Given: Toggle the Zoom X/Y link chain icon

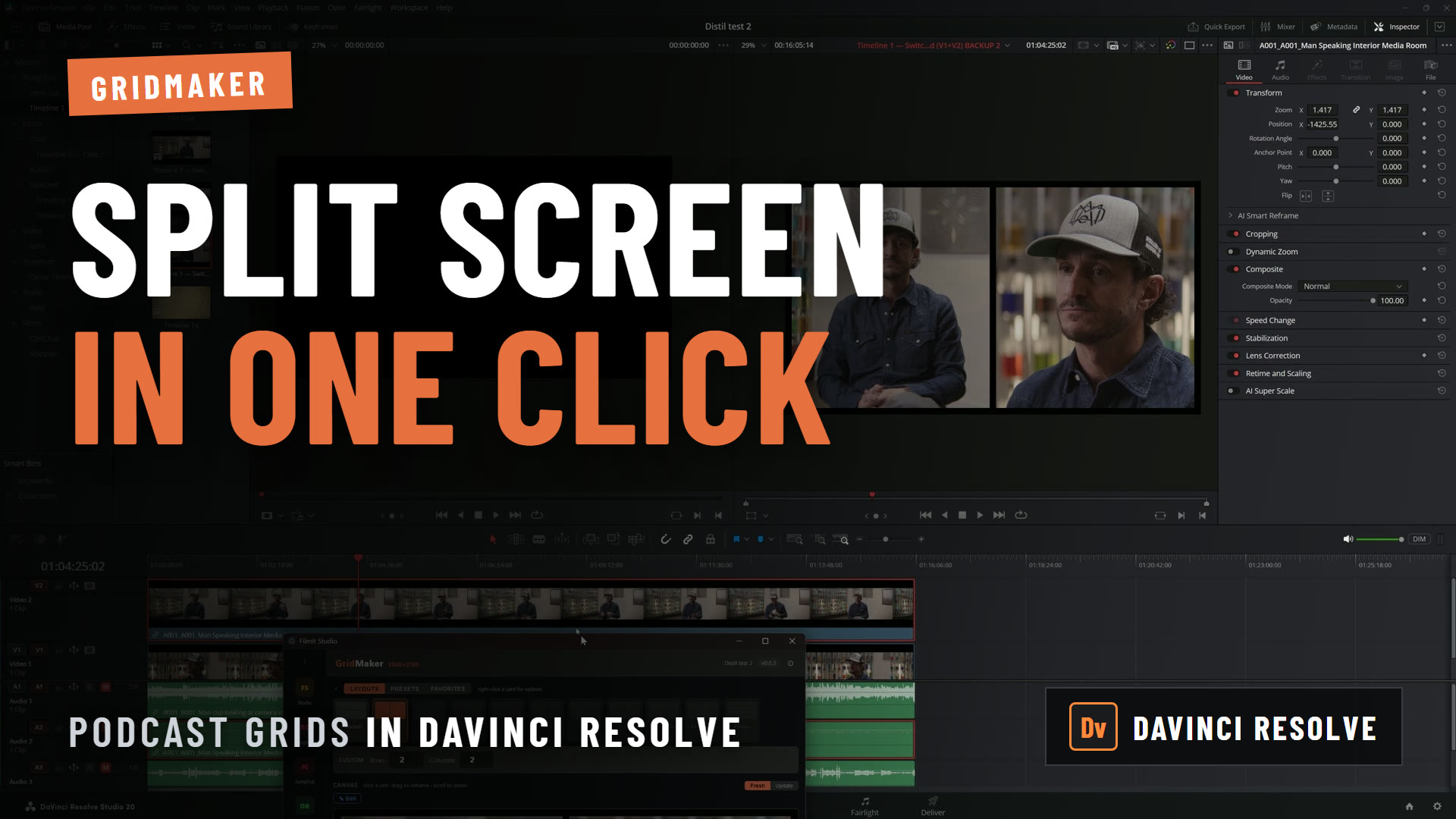Looking at the screenshot, I should 1357,110.
